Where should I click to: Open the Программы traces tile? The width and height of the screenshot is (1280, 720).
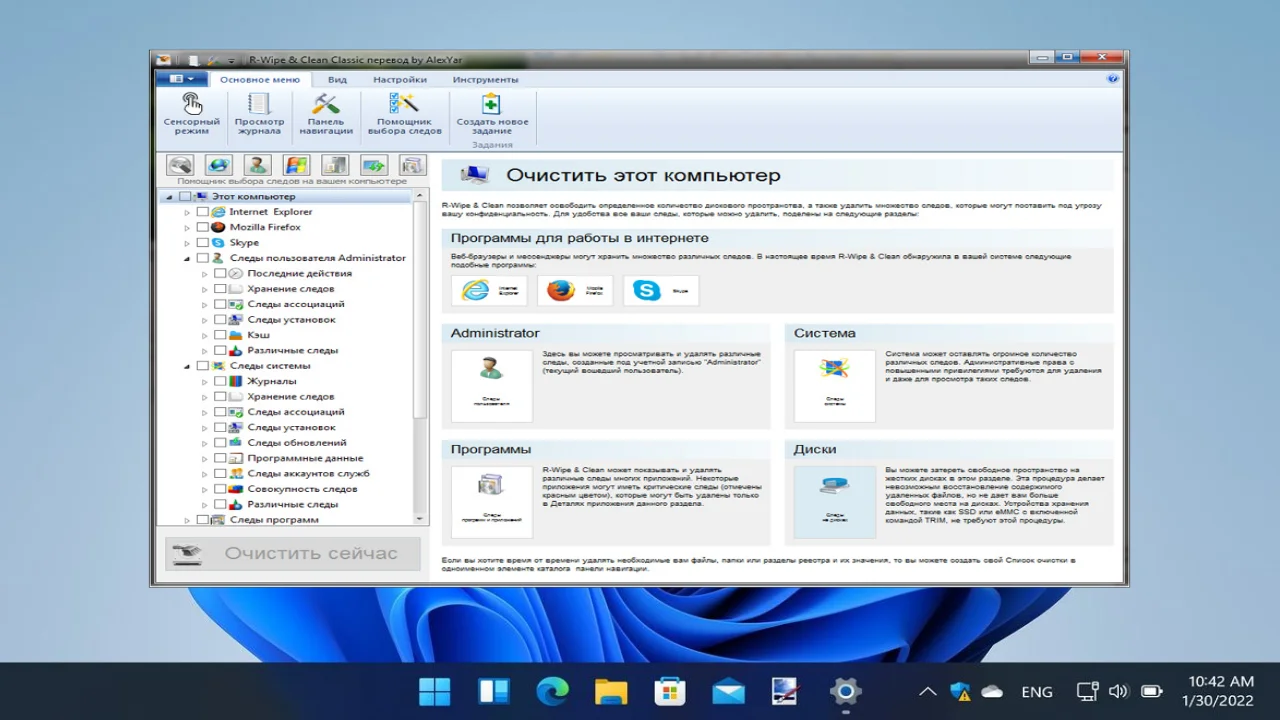[491, 502]
